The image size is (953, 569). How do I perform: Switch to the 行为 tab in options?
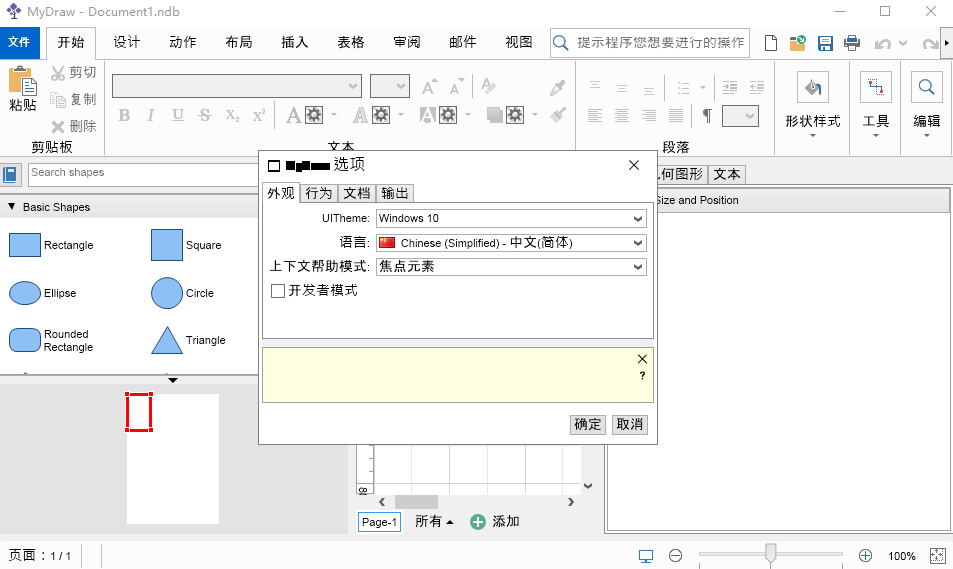318,193
